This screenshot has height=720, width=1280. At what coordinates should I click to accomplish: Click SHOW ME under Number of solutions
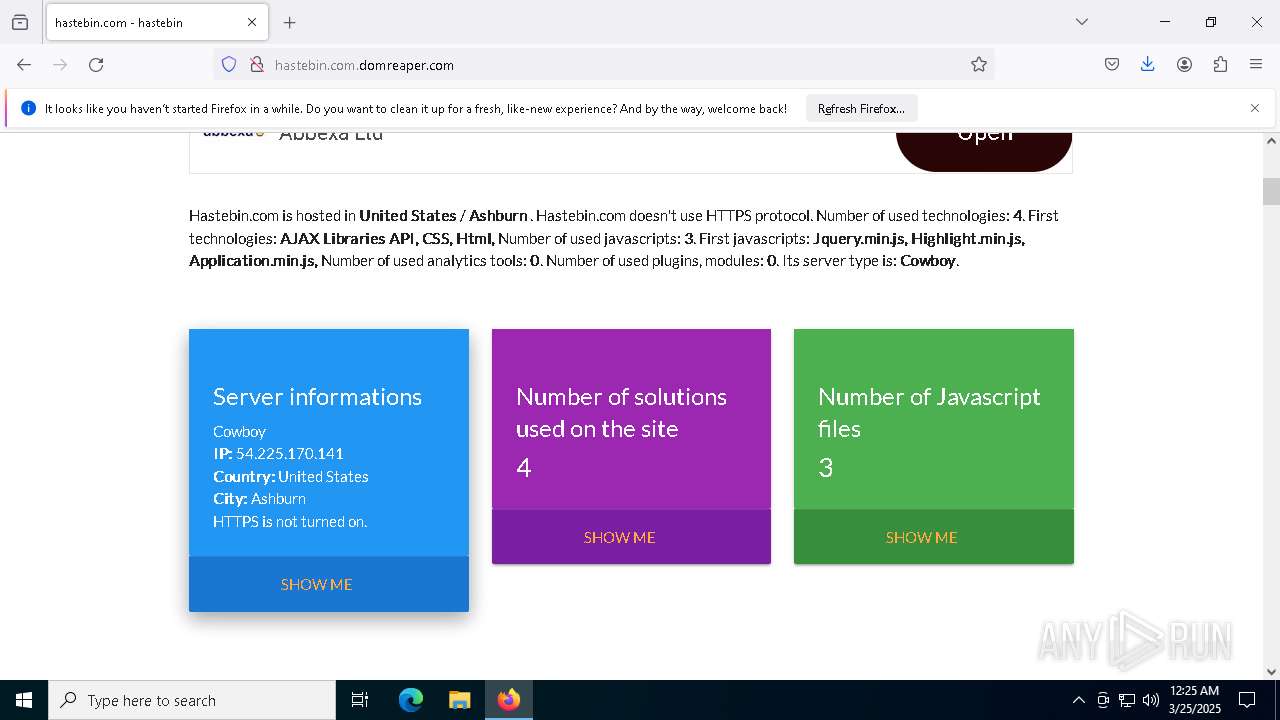[x=620, y=537]
